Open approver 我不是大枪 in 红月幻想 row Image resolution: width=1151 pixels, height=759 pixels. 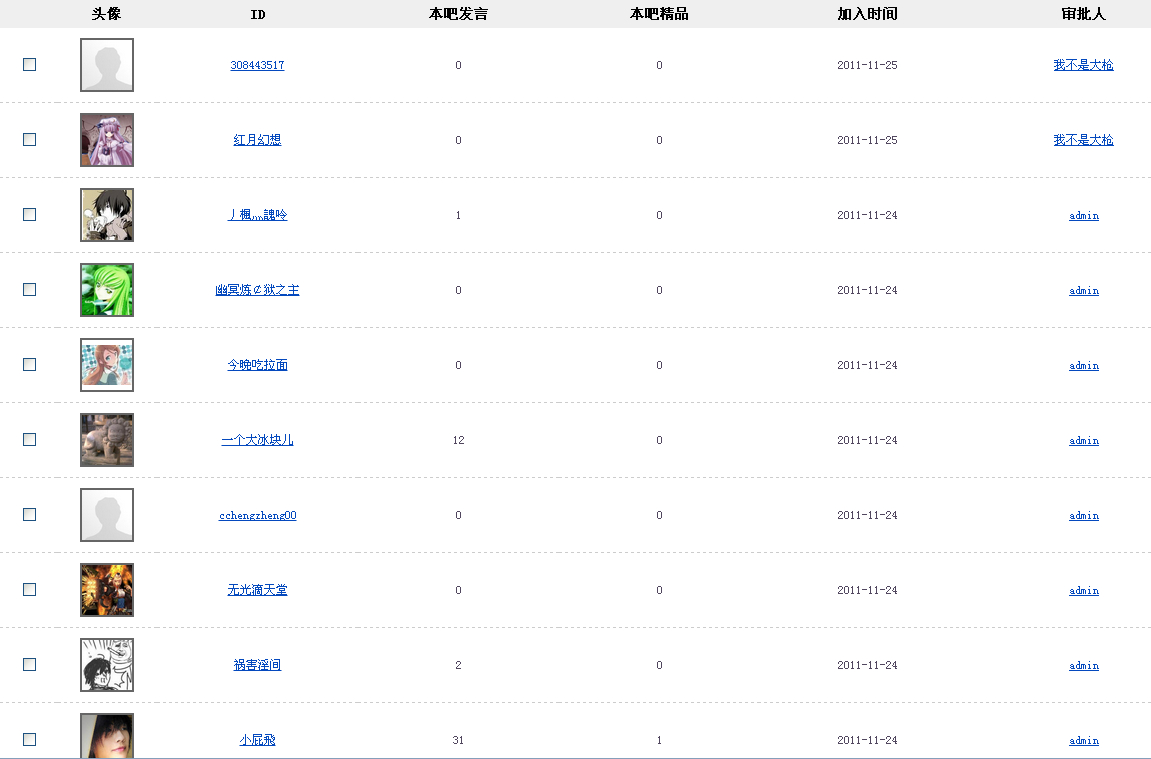click(1083, 140)
